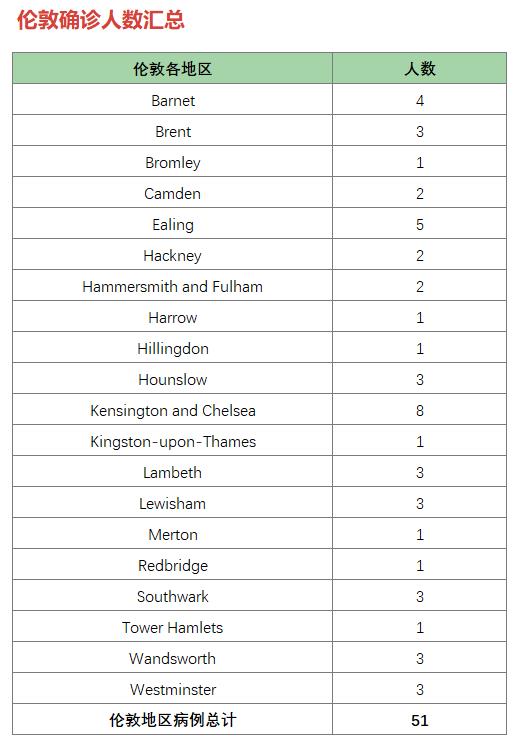The image size is (526, 742).
Task: Click the Kingston-upon-Thames cell
Action: (x=173, y=441)
